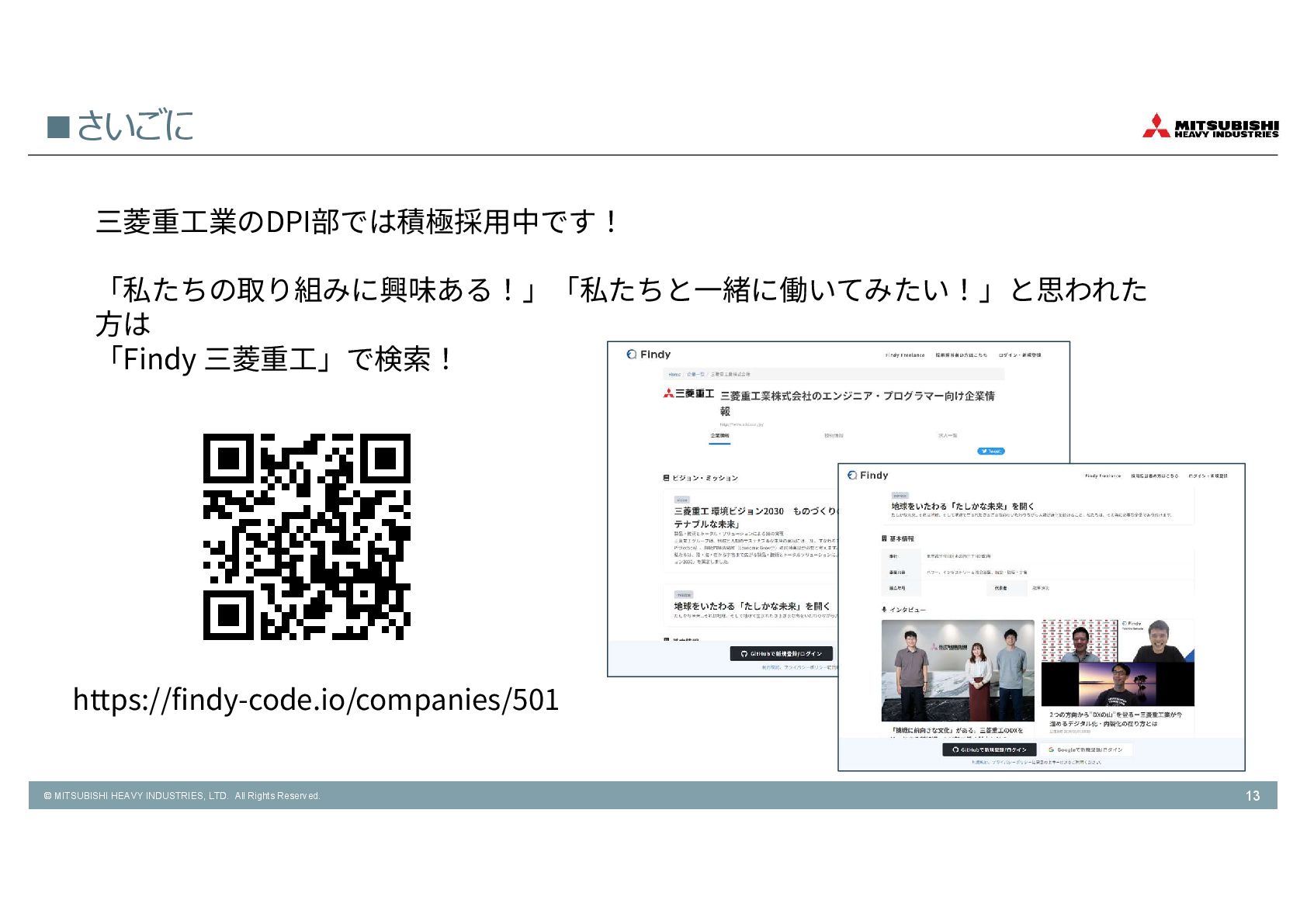This screenshot has height=924, width=1307.
Task: Click the 基本情報 section heading icon
Action: 884,538
